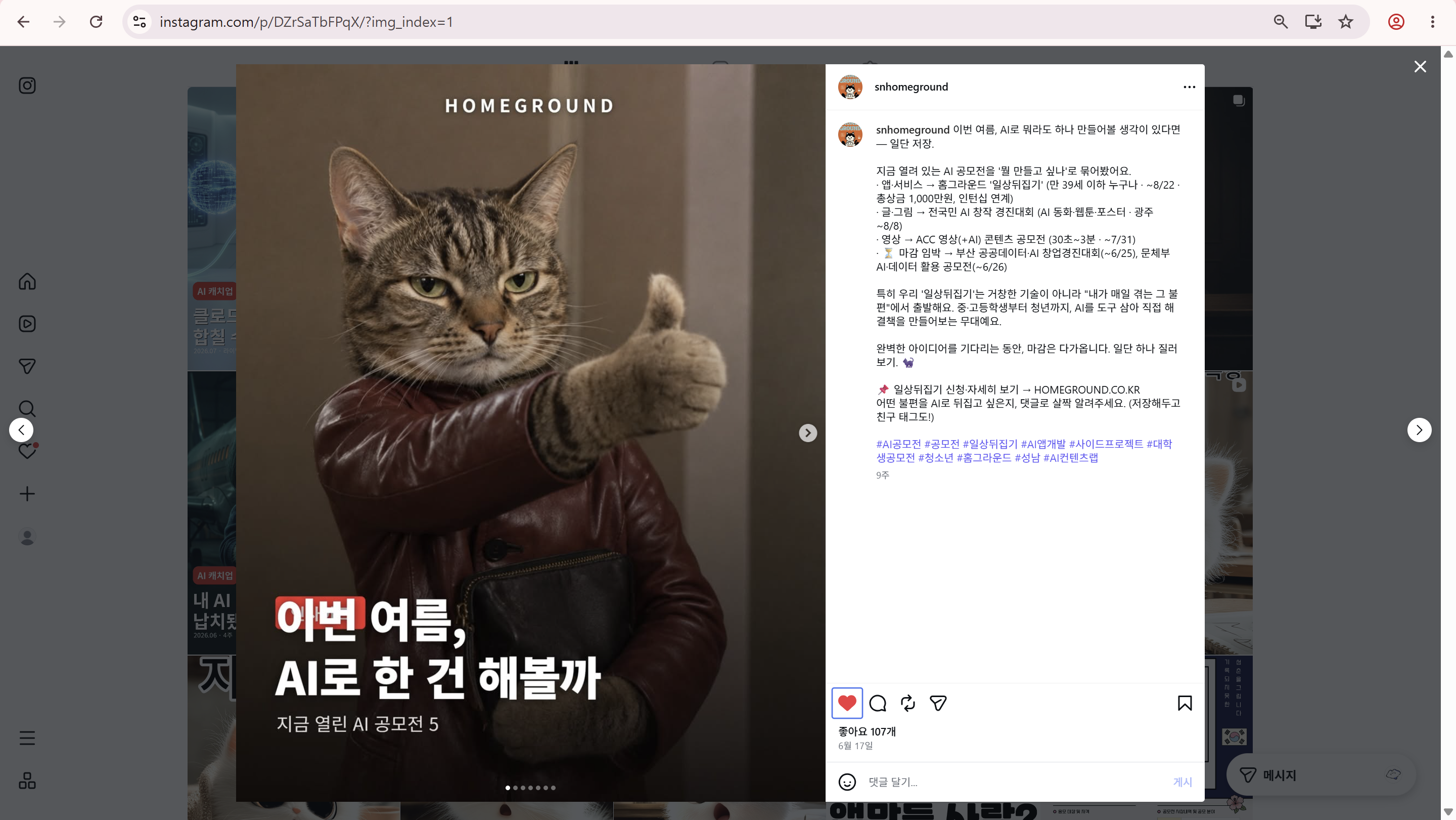
Task: Go to next post arrow at right edge
Action: coord(1419,430)
